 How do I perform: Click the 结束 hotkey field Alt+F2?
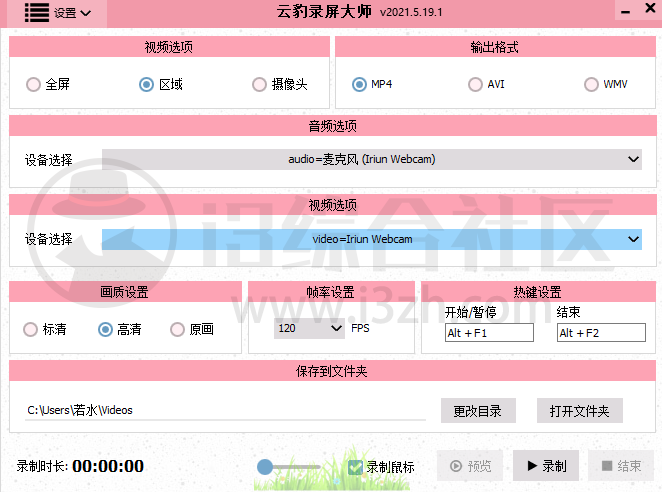coord(601,333)
